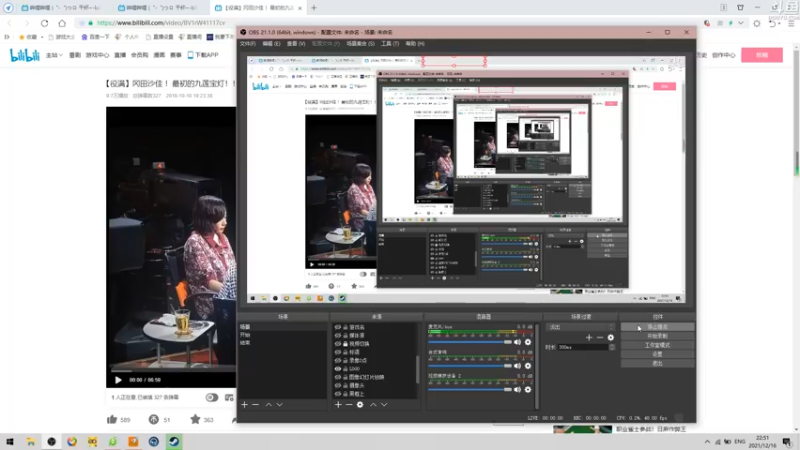Go to the browser home page
This screenshot has width=800, height=450.
[62, 23]
